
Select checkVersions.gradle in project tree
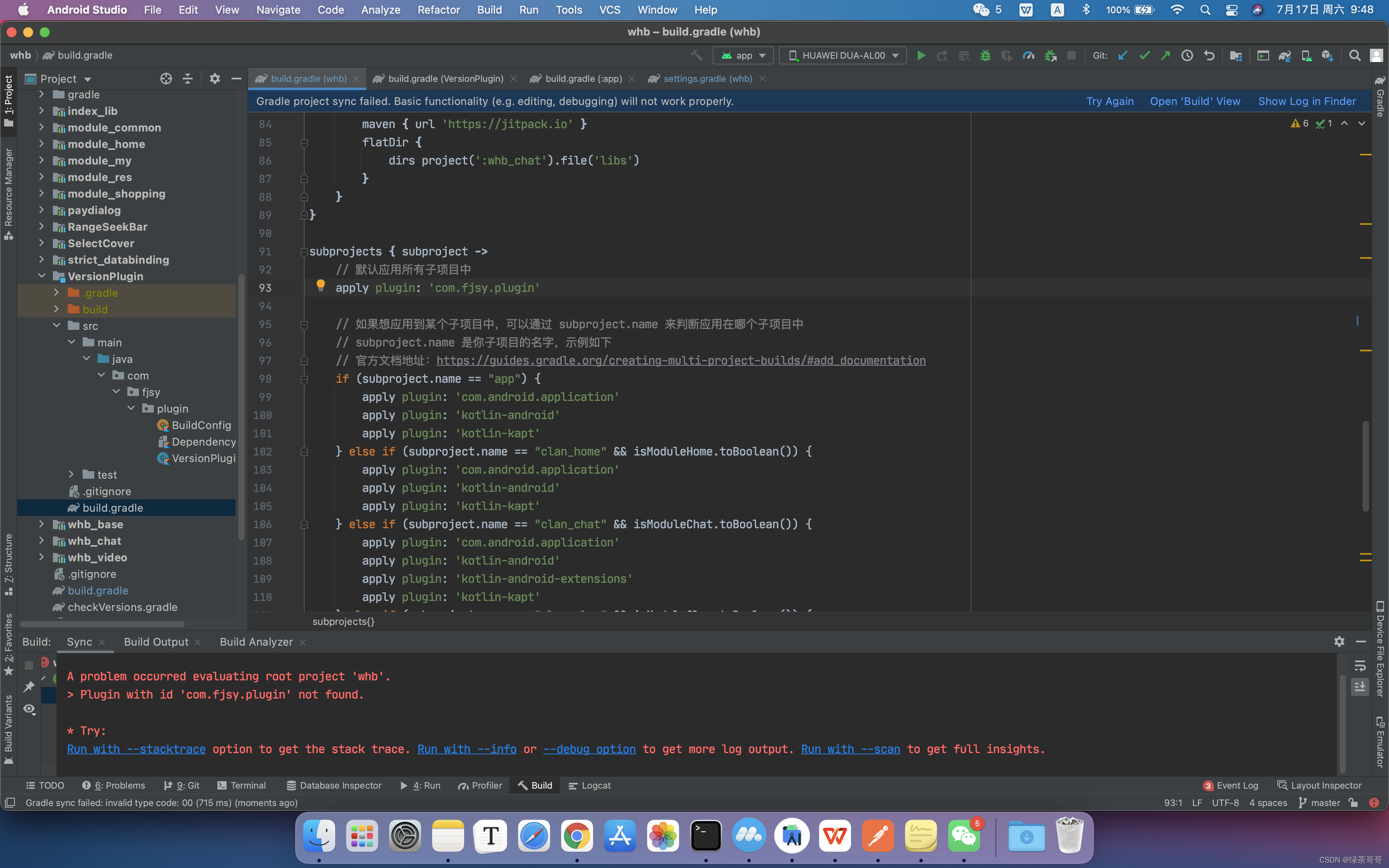point(122,607)
